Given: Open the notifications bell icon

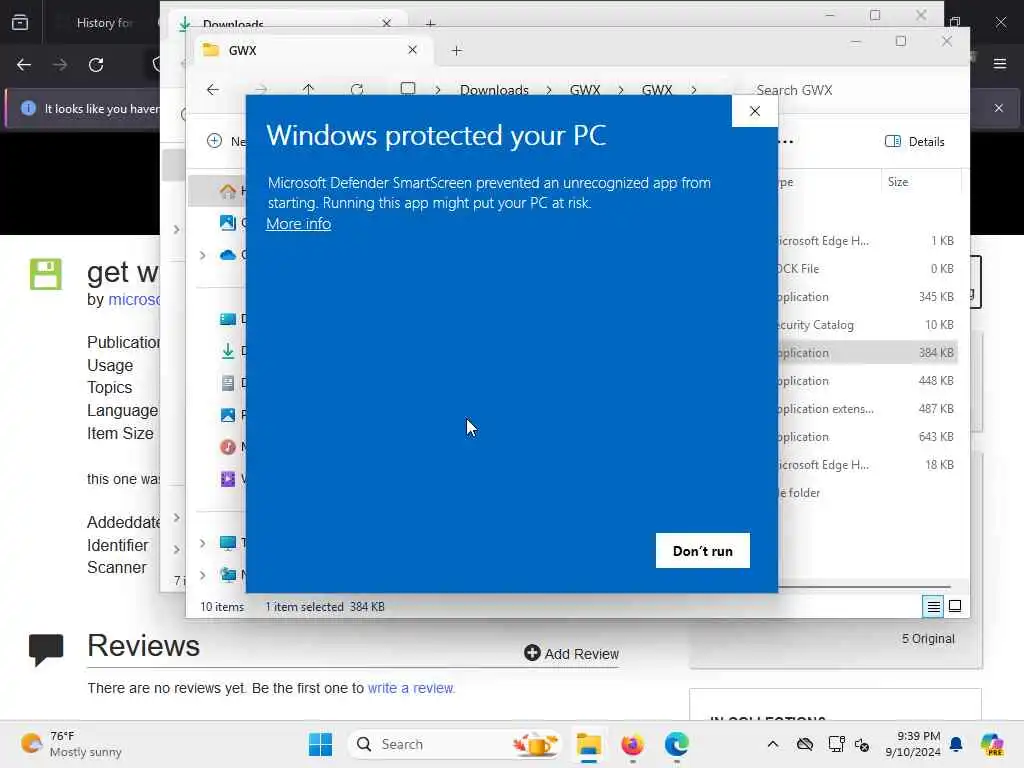Looking at the screenshot, I should click(956, 744).
